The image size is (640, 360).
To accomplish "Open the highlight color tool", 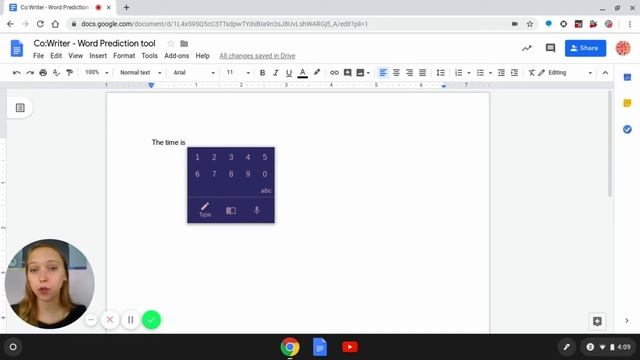I will tap(316, 73).
